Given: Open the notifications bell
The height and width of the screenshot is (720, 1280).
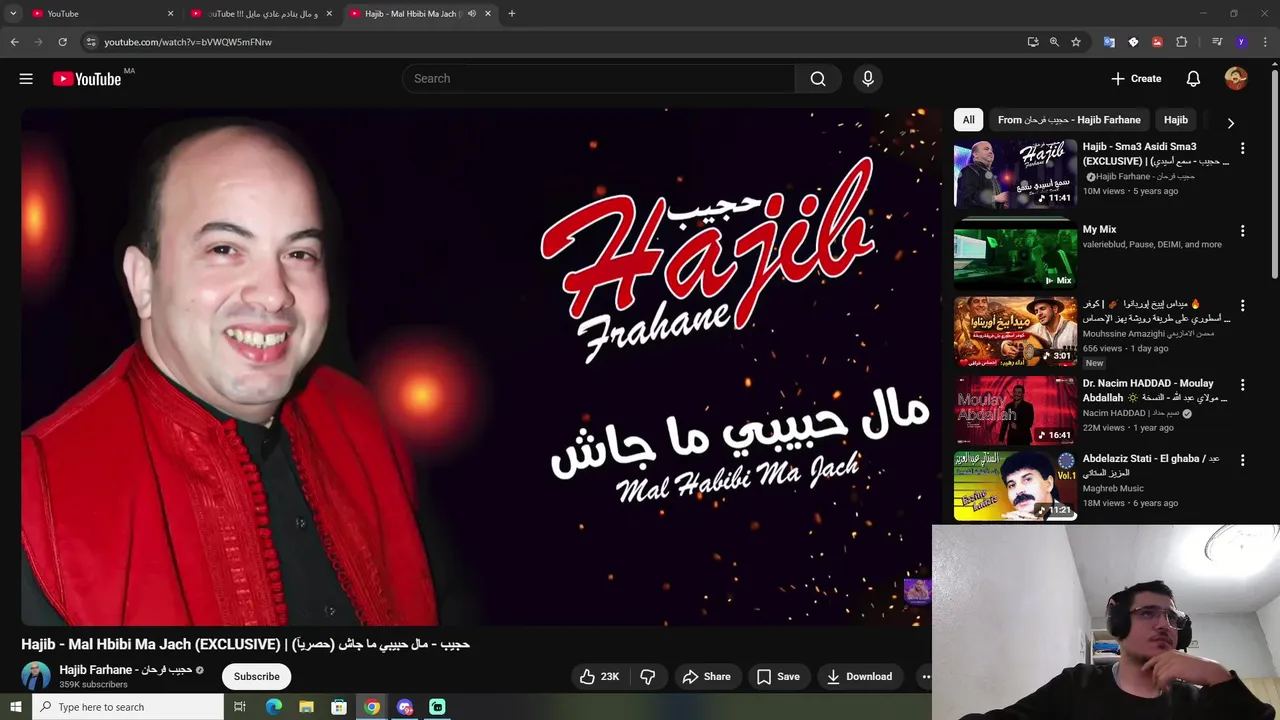Looking at the screenshot, I should click(x=1193, y=78).
